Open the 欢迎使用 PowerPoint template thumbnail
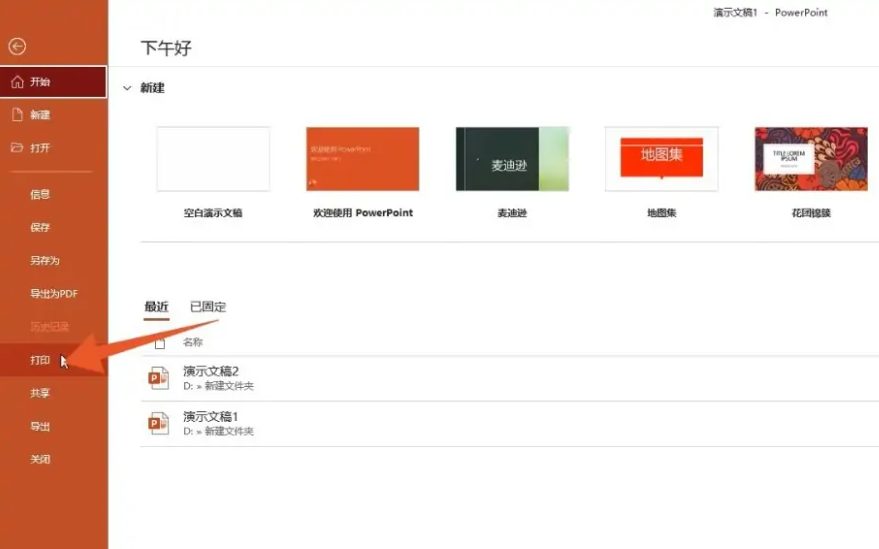The image size is (879, 549). [x=363, y=159]
